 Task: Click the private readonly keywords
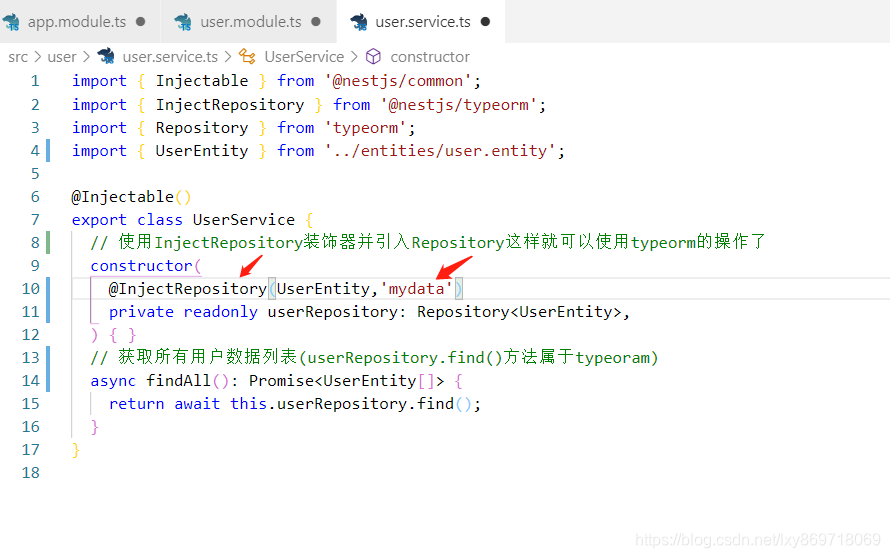(x=183, y=312)
